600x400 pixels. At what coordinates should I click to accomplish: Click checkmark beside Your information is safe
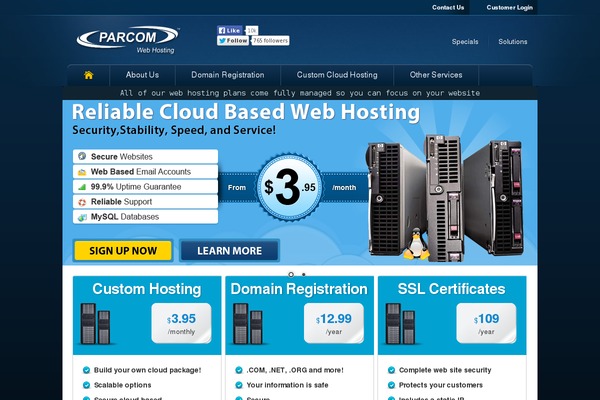(239, 385)
